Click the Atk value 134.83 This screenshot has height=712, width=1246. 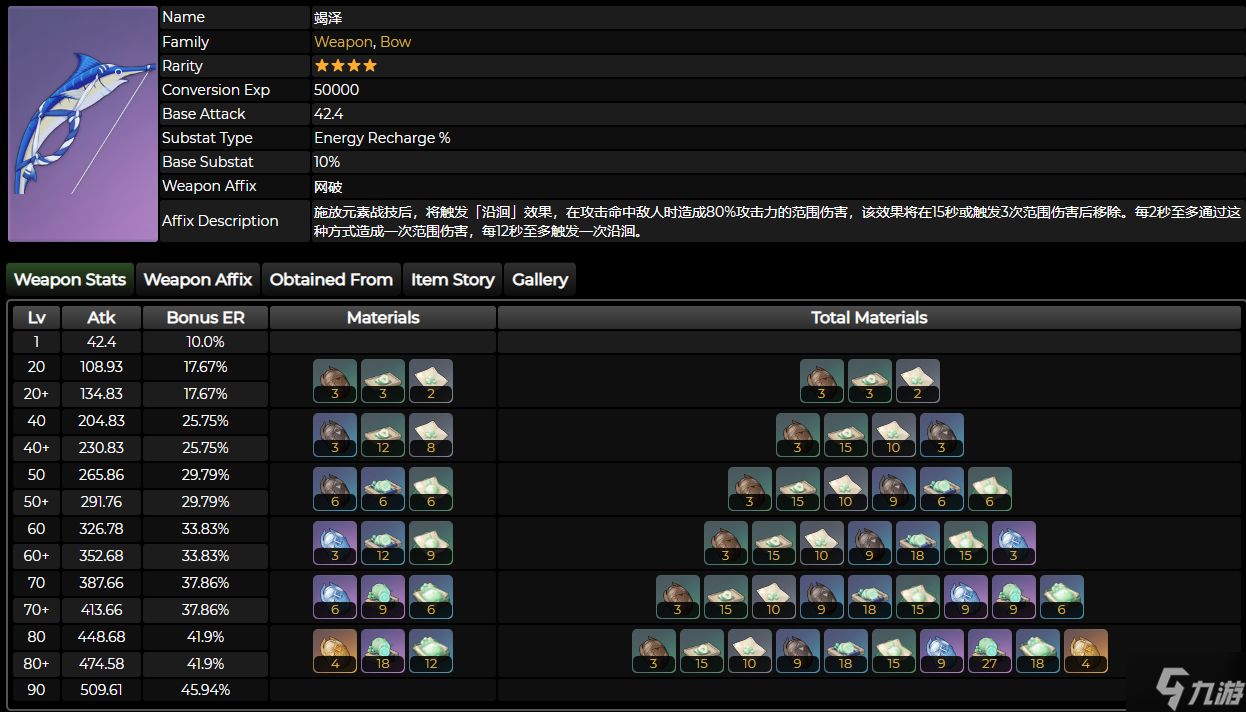(101, 394)
